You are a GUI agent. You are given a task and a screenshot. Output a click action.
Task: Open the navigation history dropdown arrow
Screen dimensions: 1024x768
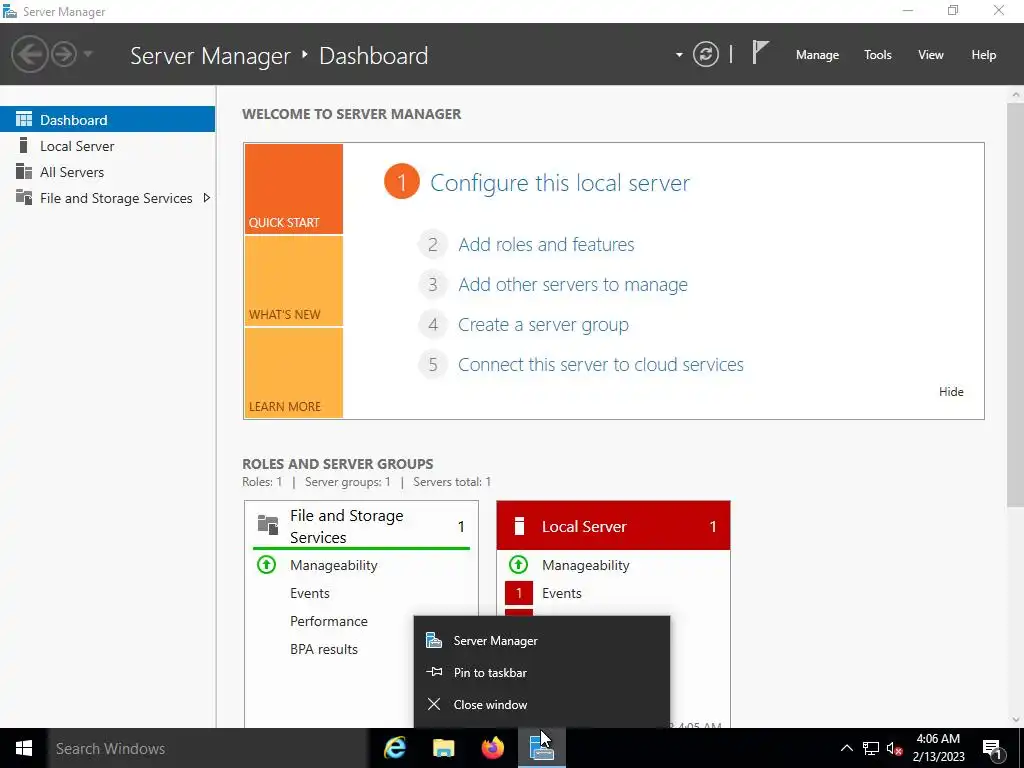tap(88, 54)
